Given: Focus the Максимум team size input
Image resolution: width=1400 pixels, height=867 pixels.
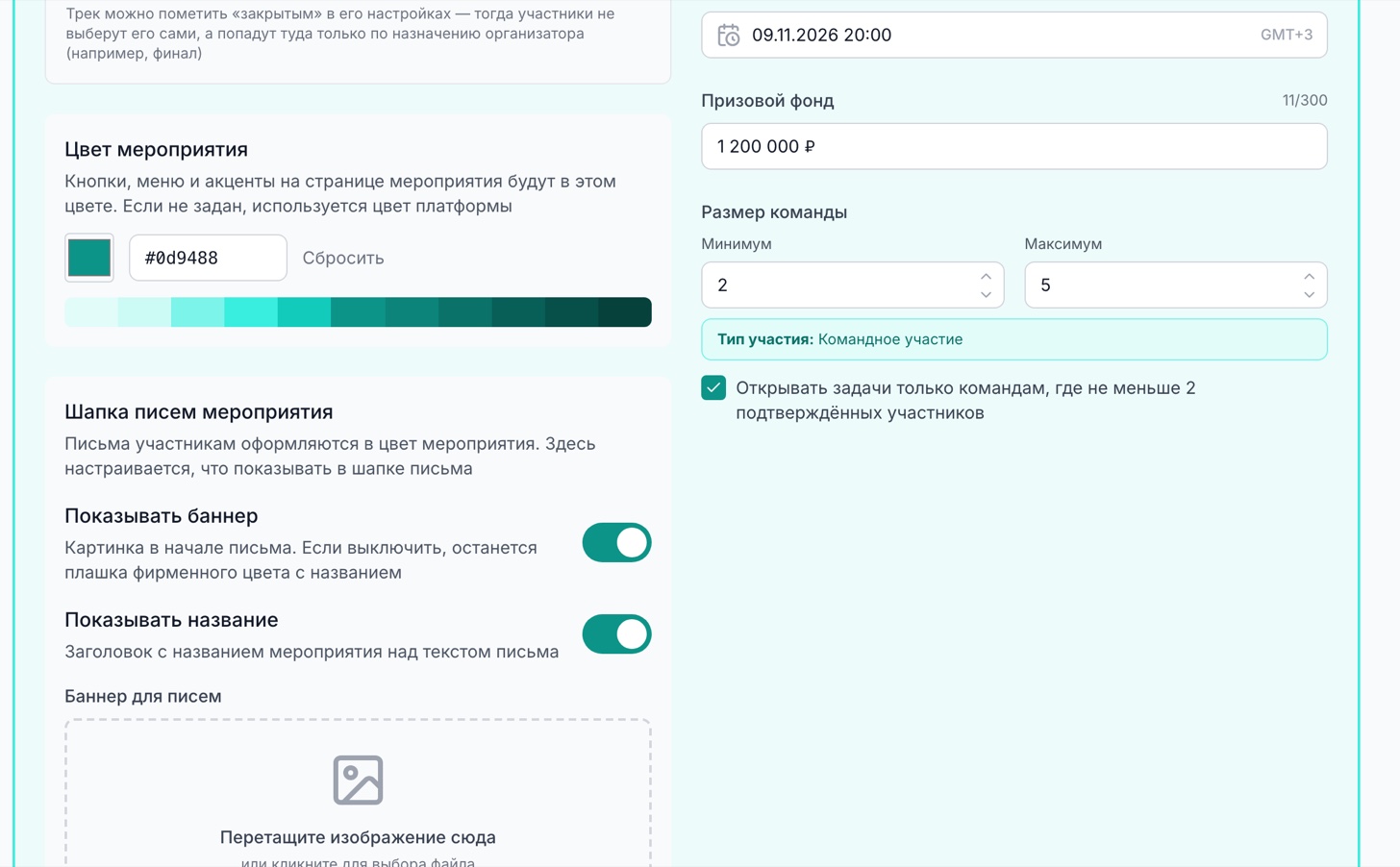Looking at the screenshot, I should coord(1176,285).
